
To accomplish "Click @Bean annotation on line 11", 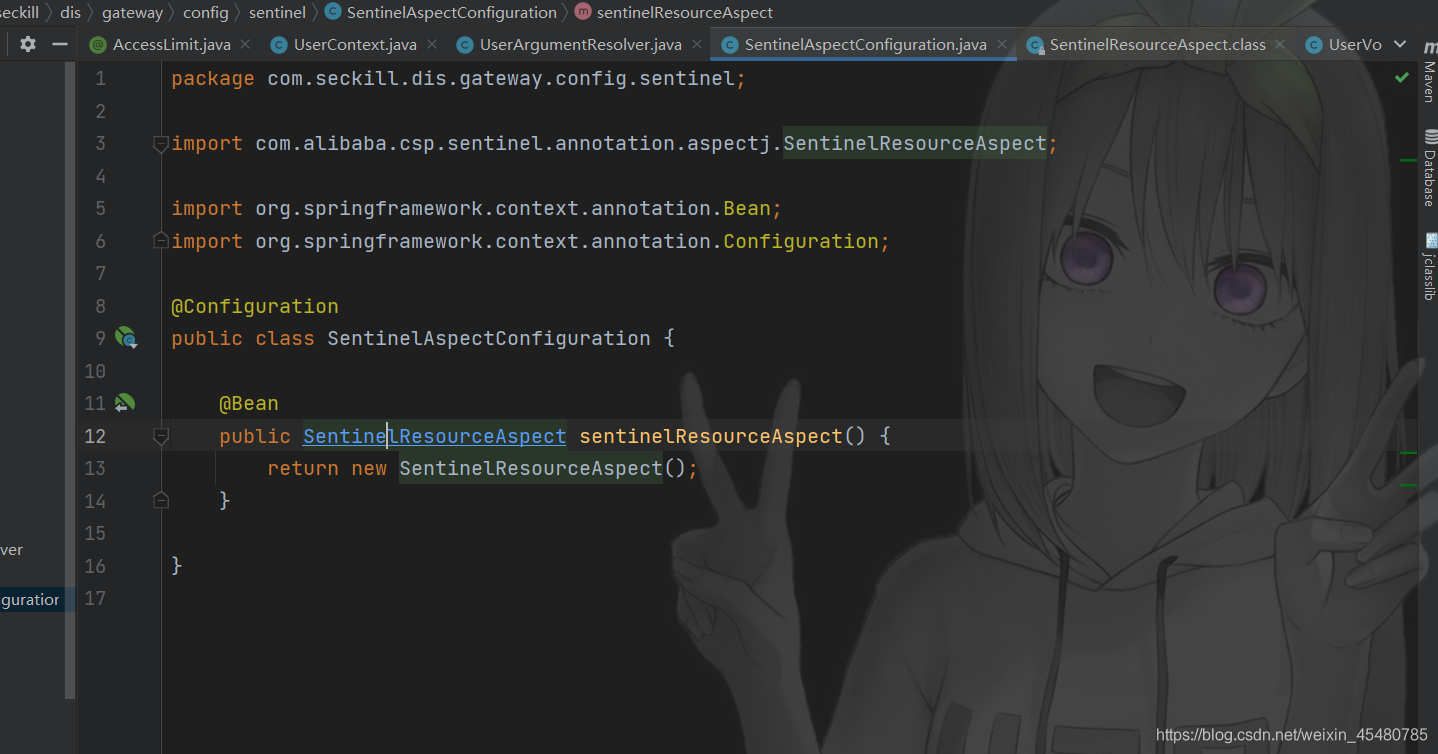I will tap(249, 403).
